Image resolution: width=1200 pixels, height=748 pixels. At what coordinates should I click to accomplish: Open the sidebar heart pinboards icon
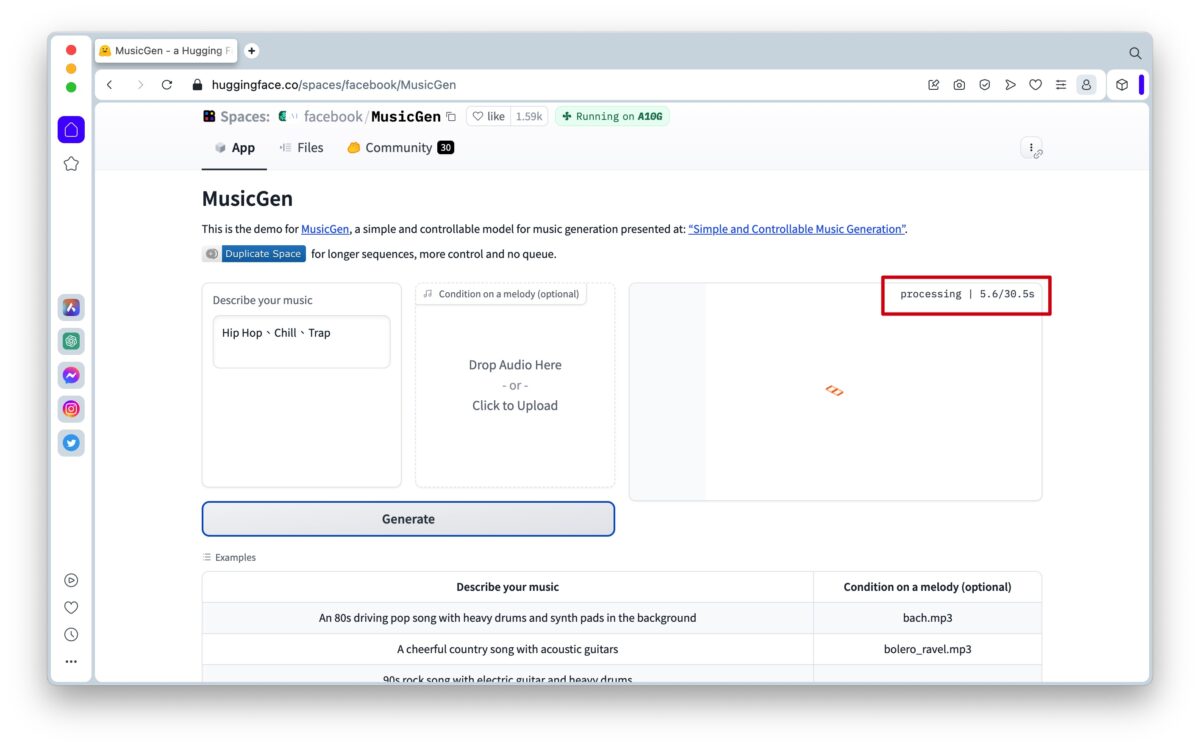71,607
